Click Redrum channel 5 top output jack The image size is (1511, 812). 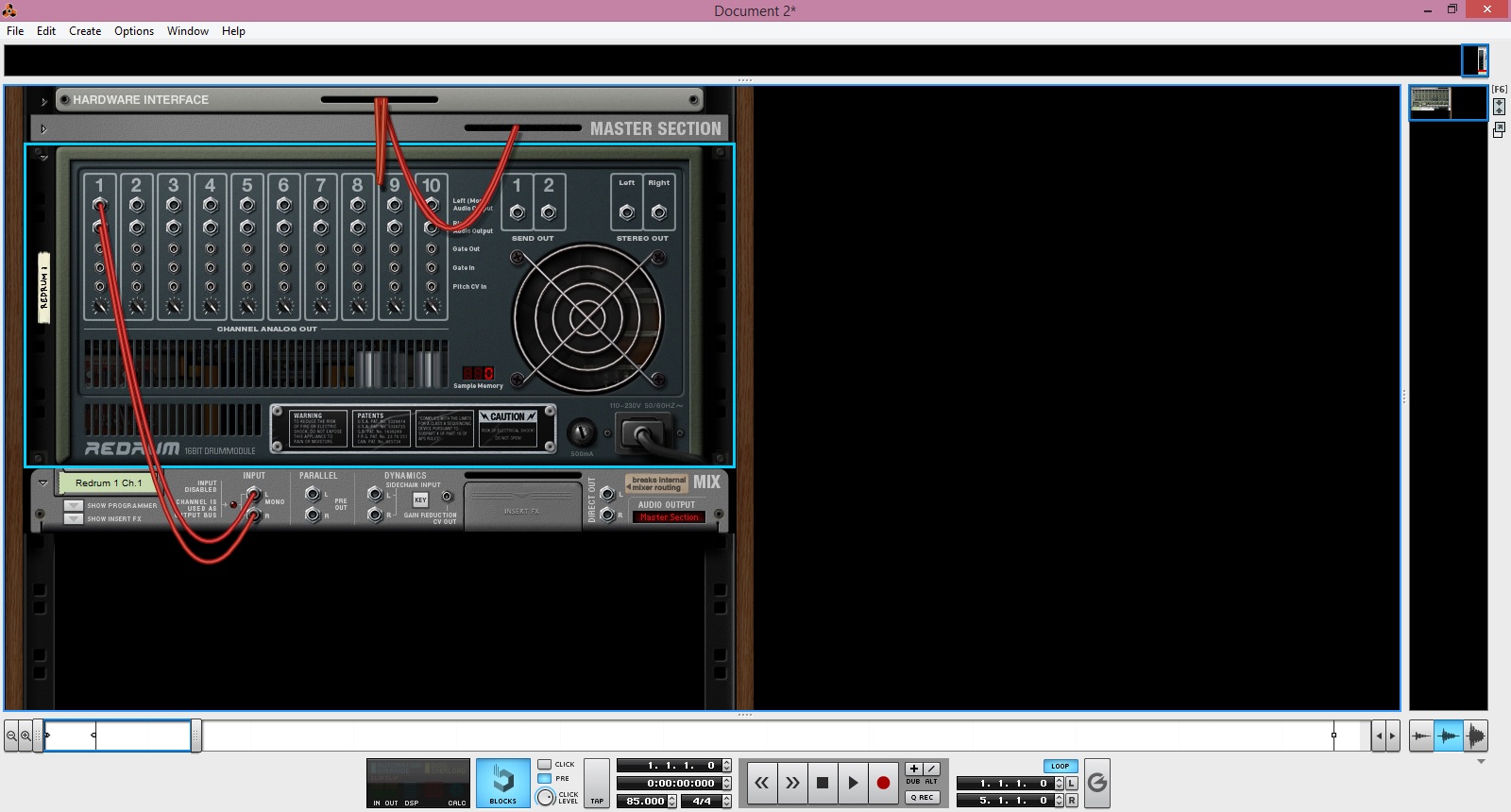click(x=247, y=205)
